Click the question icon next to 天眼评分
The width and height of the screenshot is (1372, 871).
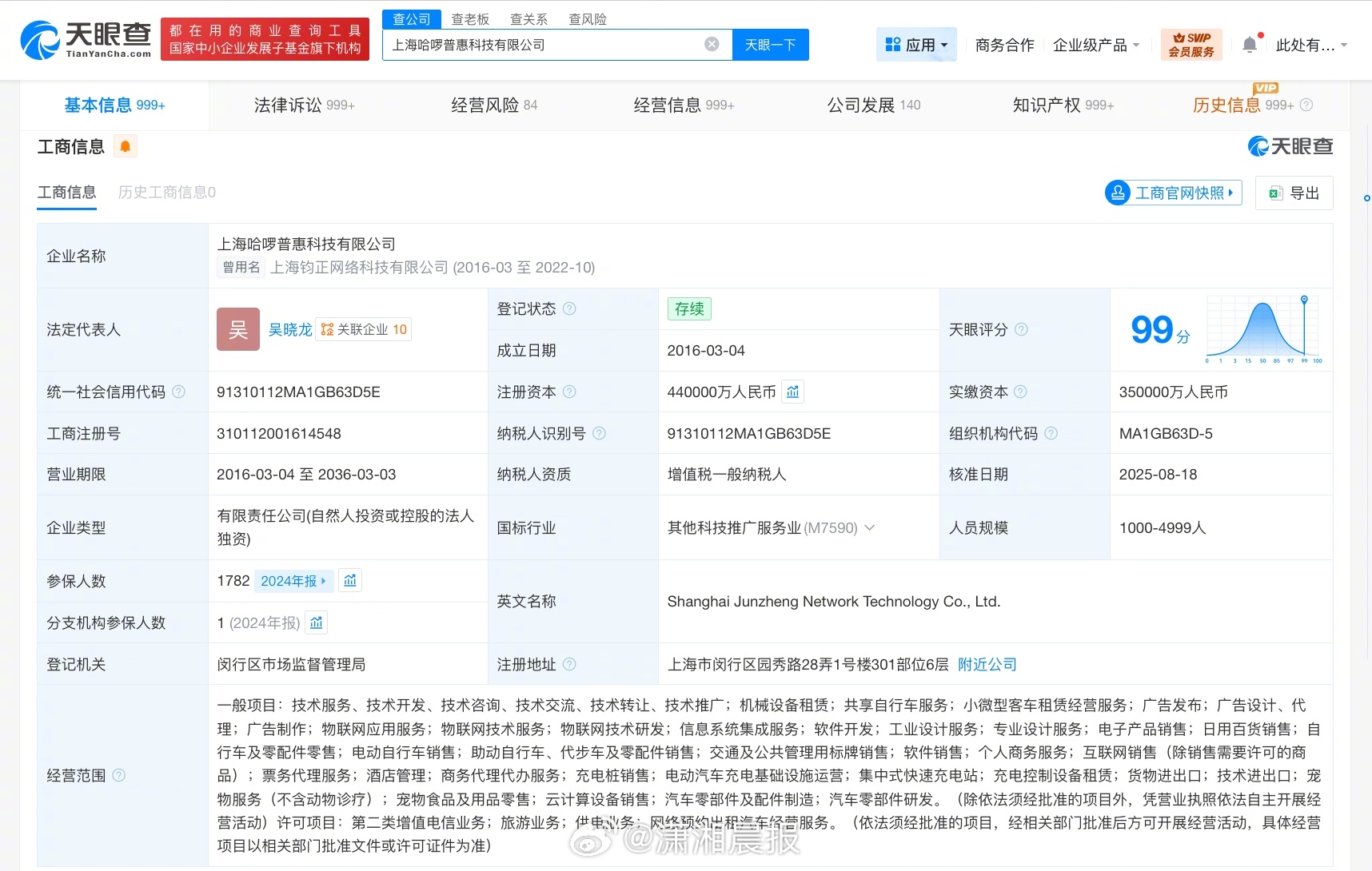click(1023, 329)
